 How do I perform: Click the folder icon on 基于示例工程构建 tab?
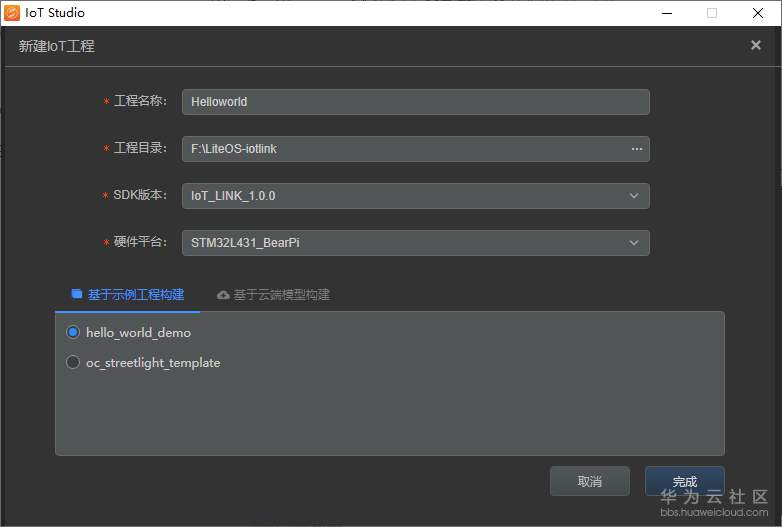(x=77, y=294)
